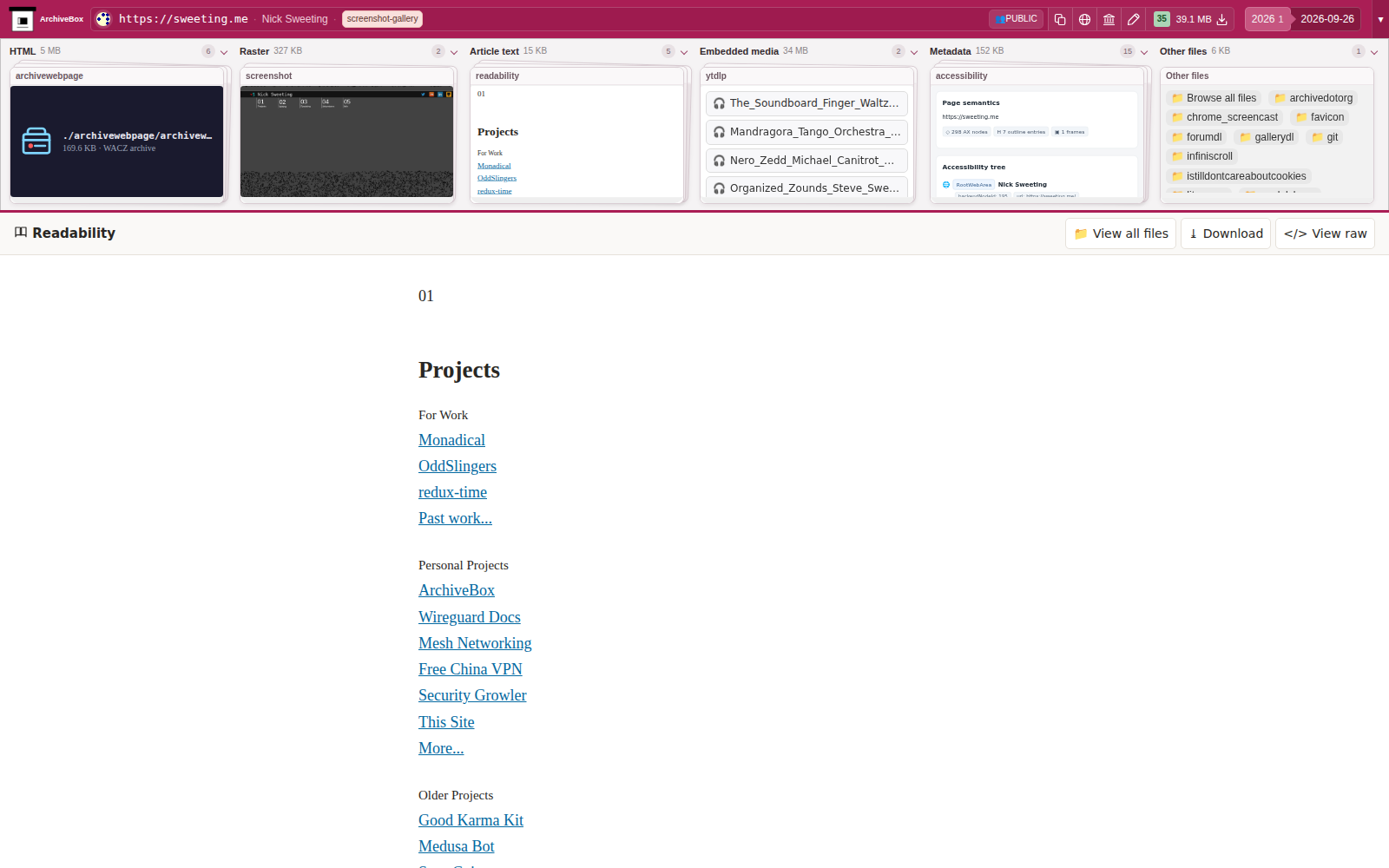Click the folder icon beside istilldontcareaboutcookies

coord(1177,176)
